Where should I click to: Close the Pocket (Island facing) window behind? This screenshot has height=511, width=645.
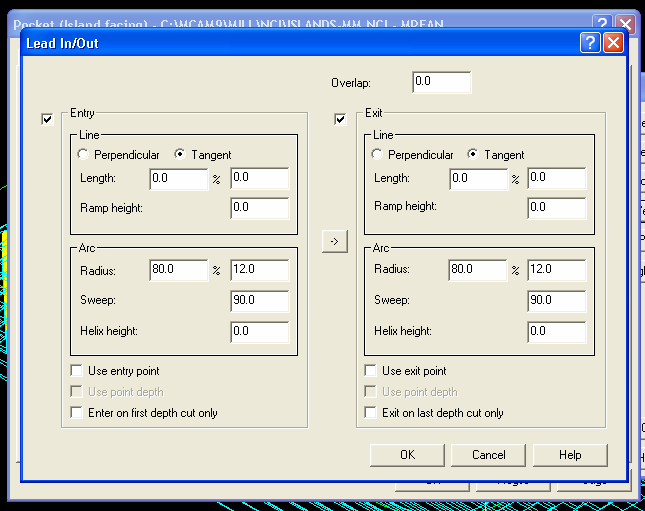click(x=625, y=23)
